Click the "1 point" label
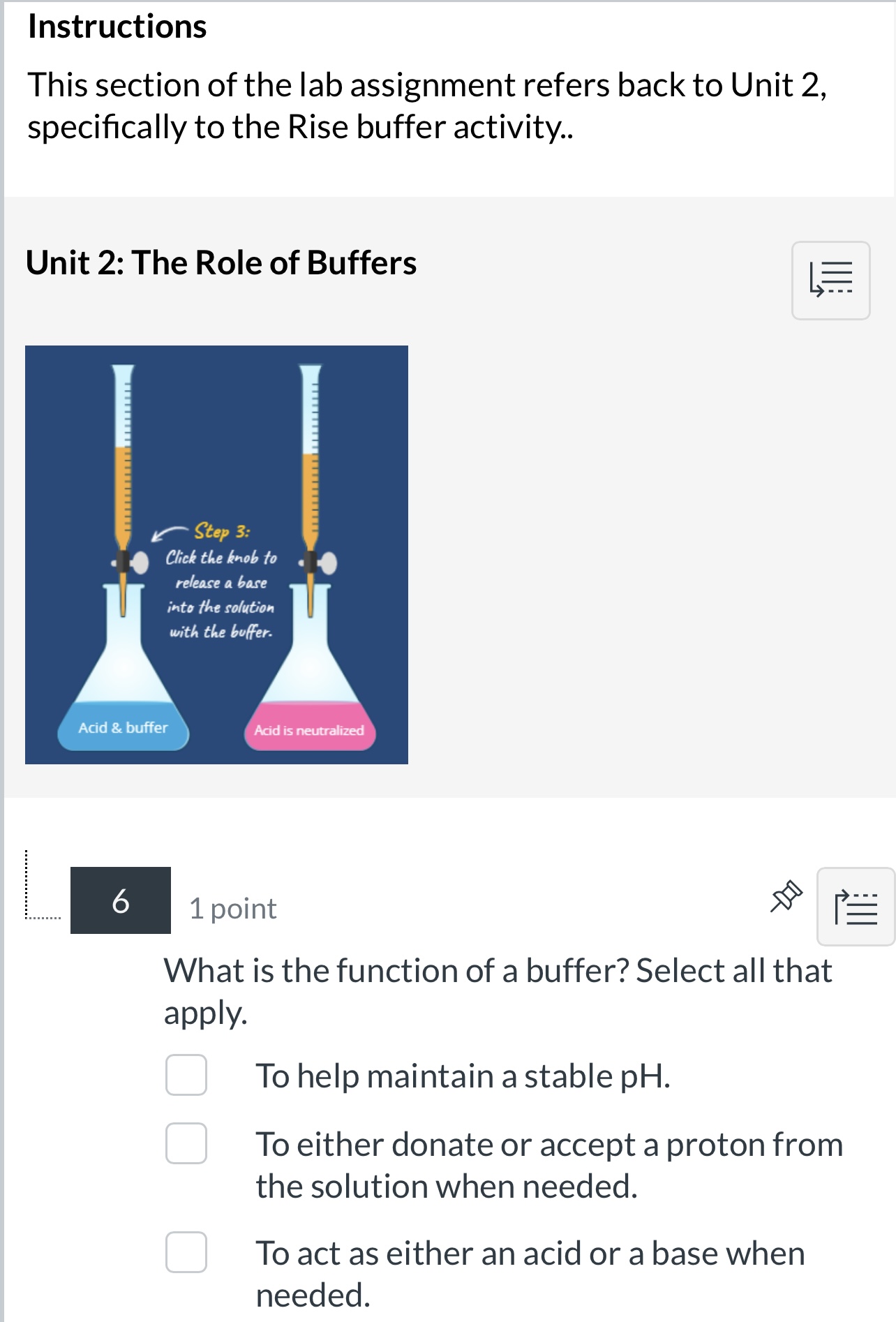The width and height of the screenshot is (896, 1322). click(x=233, y=909)
